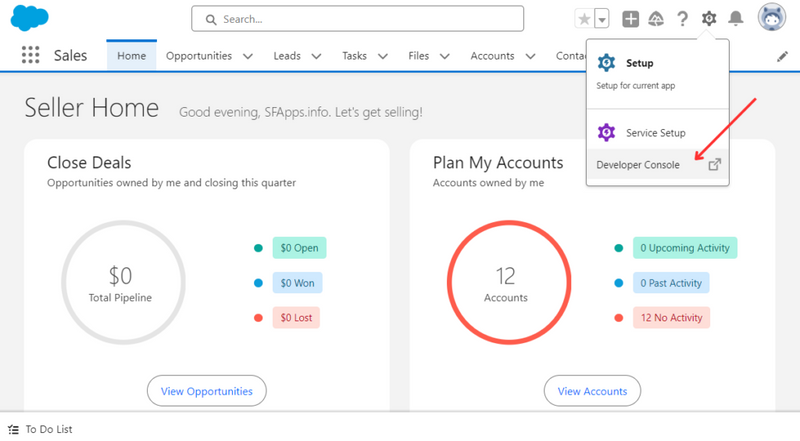Click the 12 No Activity badge
Screen dimensions: 800x441
pos(671,317)
